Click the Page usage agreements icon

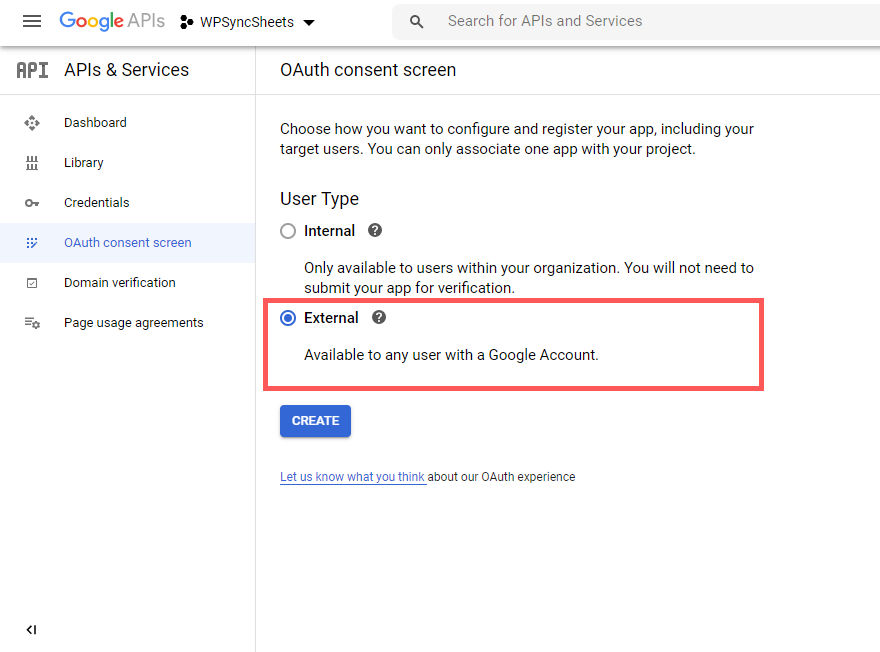tap(32, 323)
